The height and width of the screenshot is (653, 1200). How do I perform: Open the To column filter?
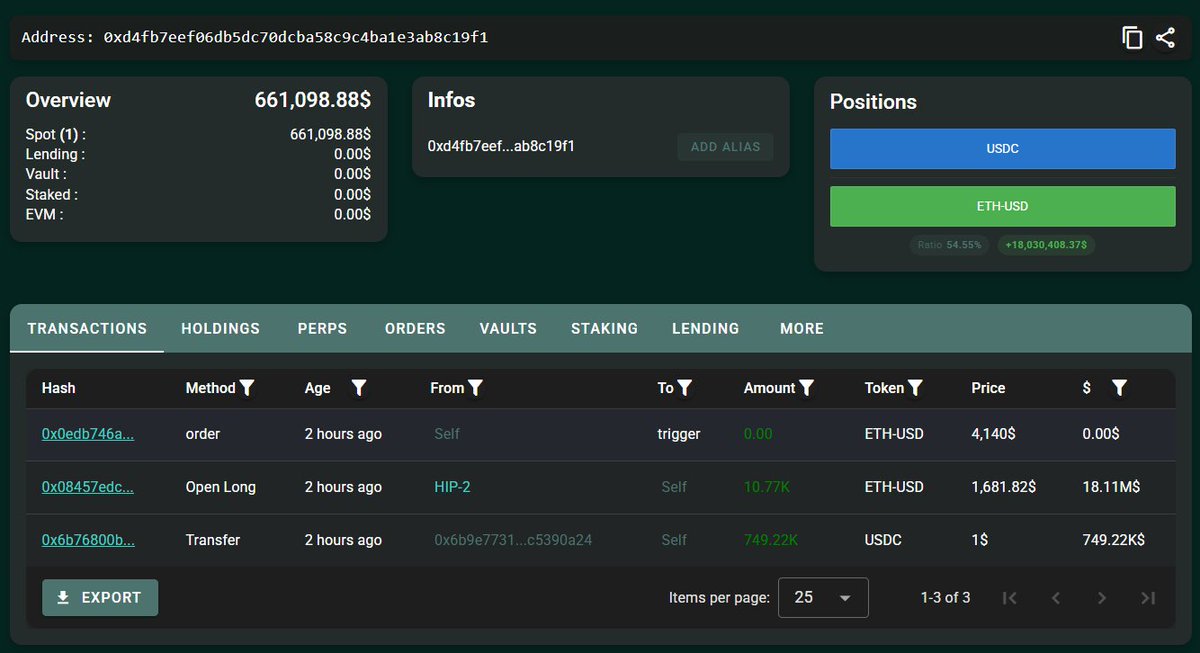(685, 388)
